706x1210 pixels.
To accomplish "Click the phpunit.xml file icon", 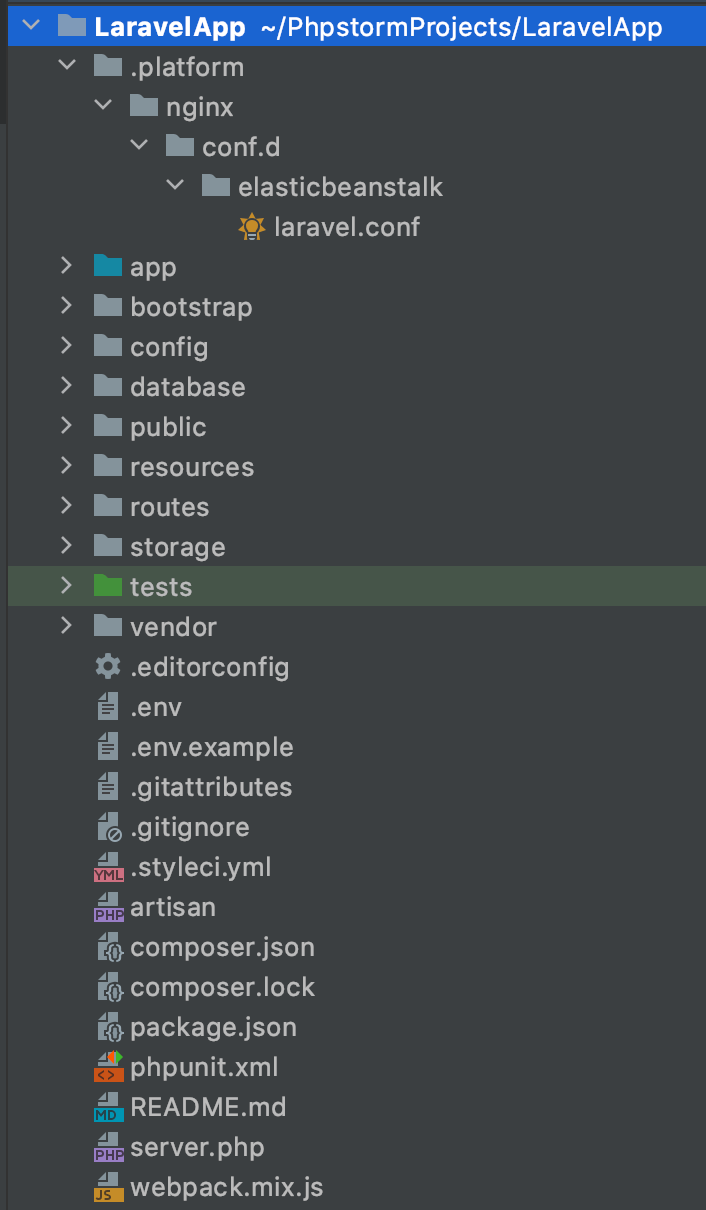I will tap(108, 1067).
